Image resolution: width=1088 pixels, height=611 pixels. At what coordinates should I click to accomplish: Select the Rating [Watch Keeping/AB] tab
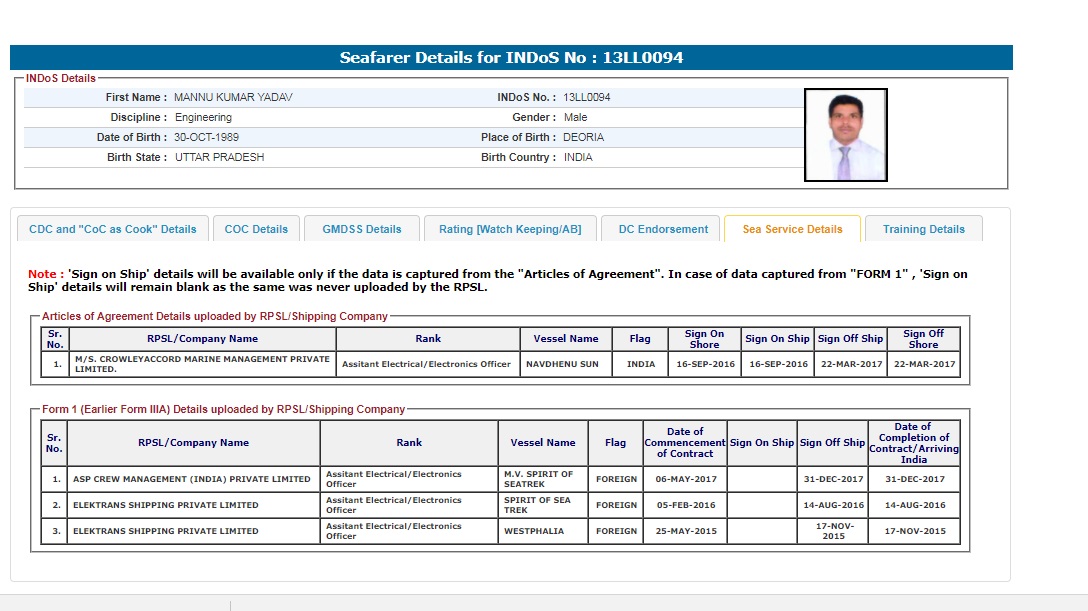[x=509, y=229]
